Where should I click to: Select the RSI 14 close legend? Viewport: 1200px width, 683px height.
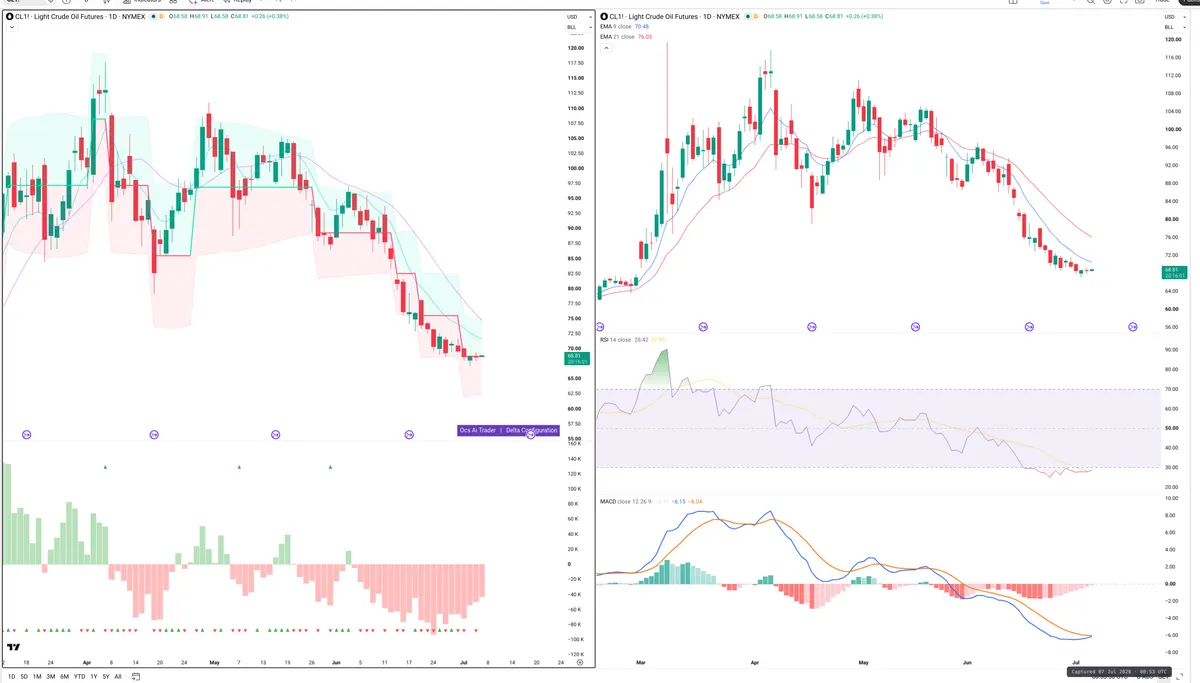click(617, 339)
